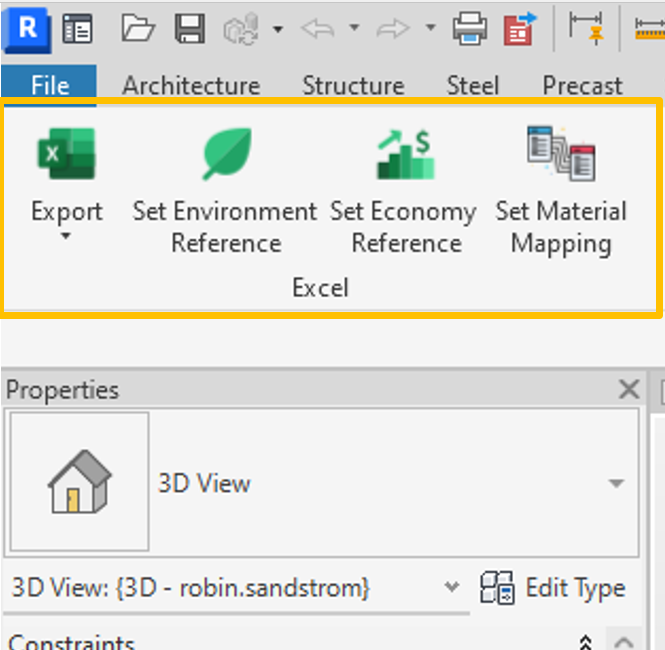This screenshot has width=665, height=650.
Task: Open the 3D View instance filter dropdown
Action: click(x=452, y=587)
